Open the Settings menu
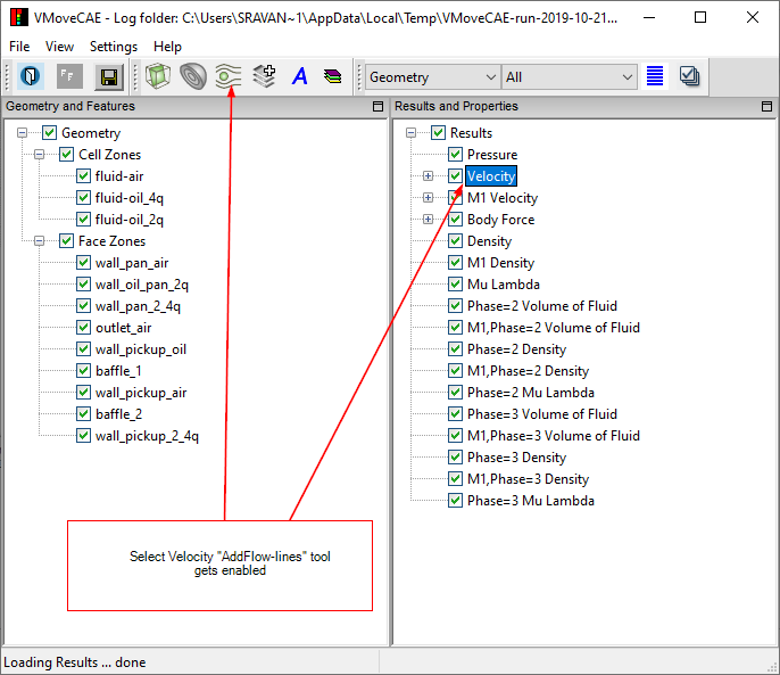The width and height of the screenshot is (780, 675). [x=113, y=47]
